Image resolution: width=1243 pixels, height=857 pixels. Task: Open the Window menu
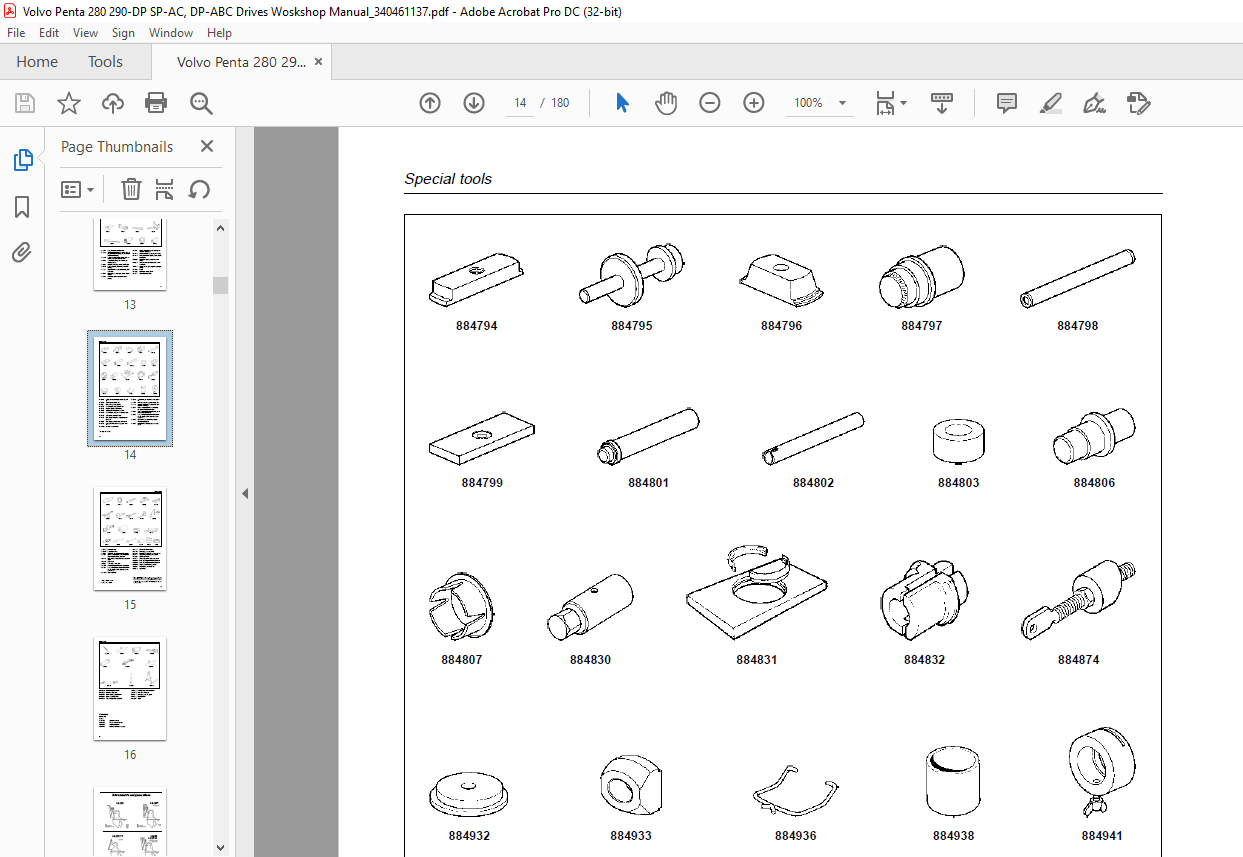point(171,33)
